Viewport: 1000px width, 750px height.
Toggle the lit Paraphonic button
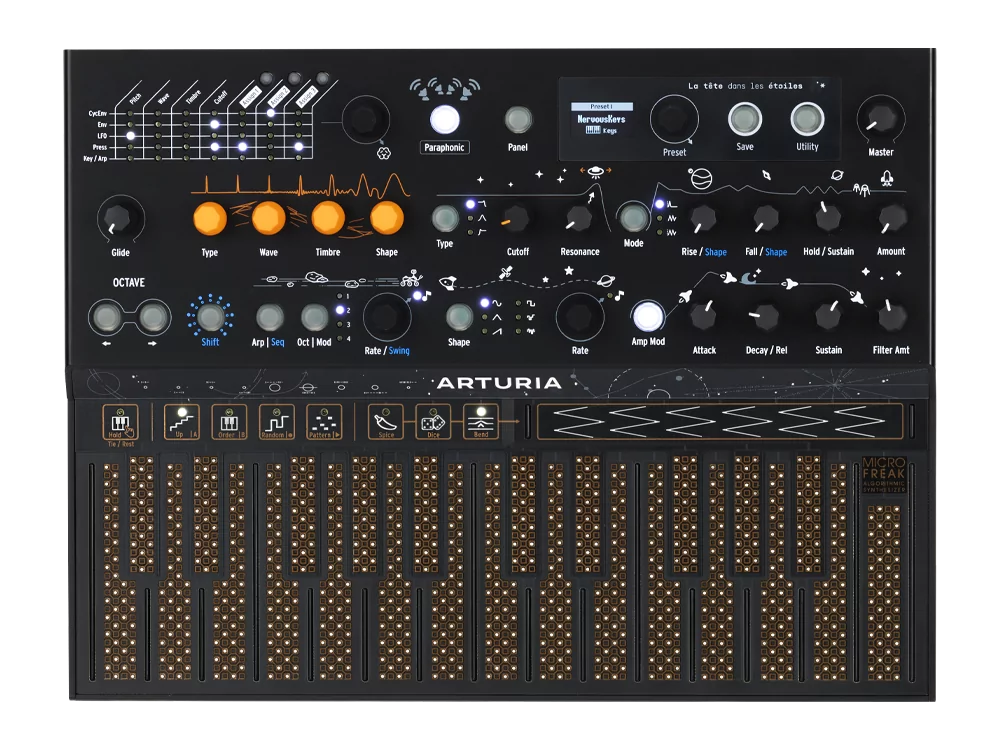point(445,119)
